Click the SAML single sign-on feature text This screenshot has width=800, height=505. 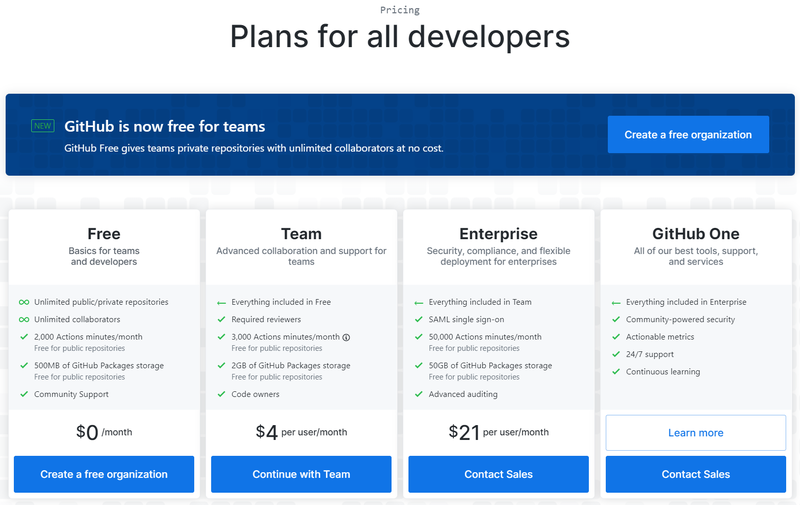[x=466, y=319]
